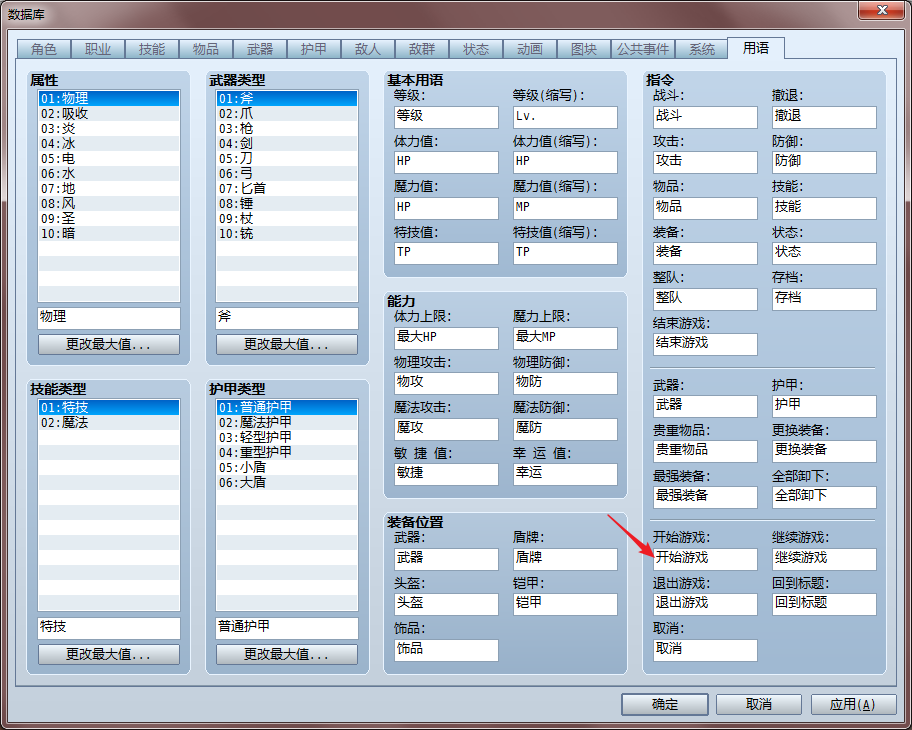The height and width of the screenshot is (730, 912).
Task: Click the 幸运值 input field
Action: [x=565, y=474]
